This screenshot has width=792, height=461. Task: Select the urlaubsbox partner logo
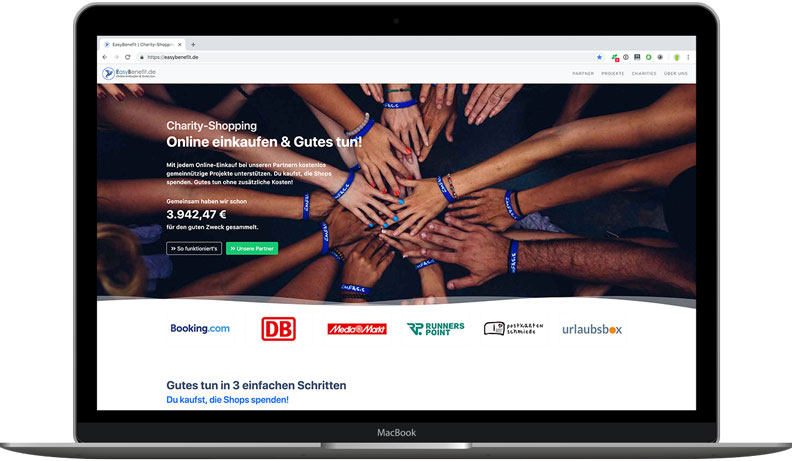click(x=592, y=329)
